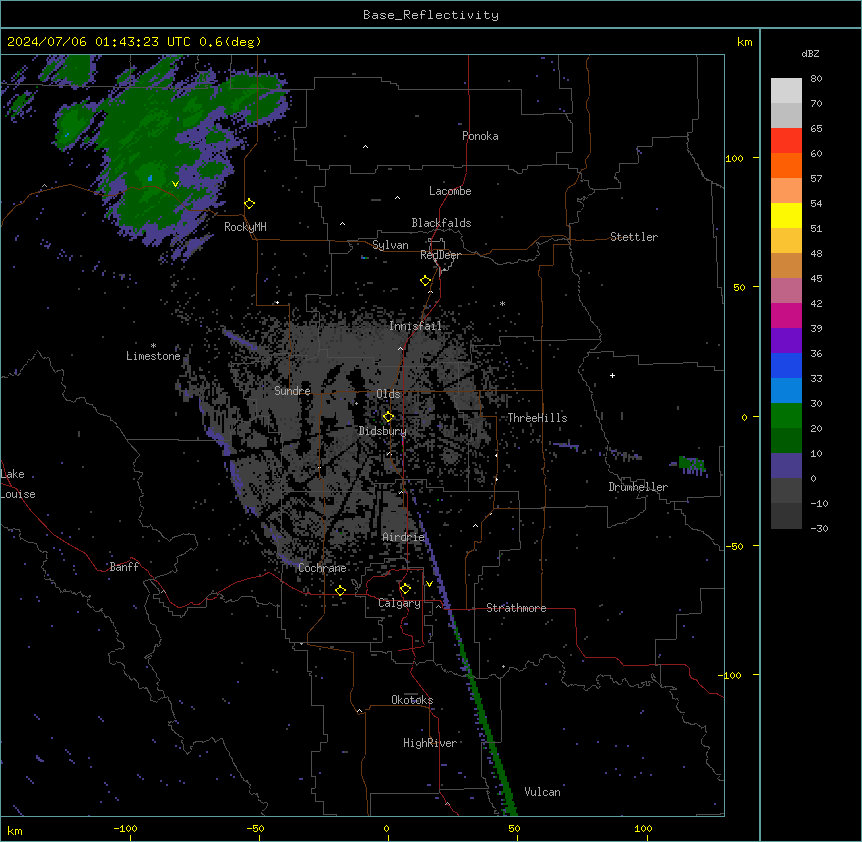The image size is (862, 842).
Task: Click the Okotoks town label
Action: click(412, 700)
